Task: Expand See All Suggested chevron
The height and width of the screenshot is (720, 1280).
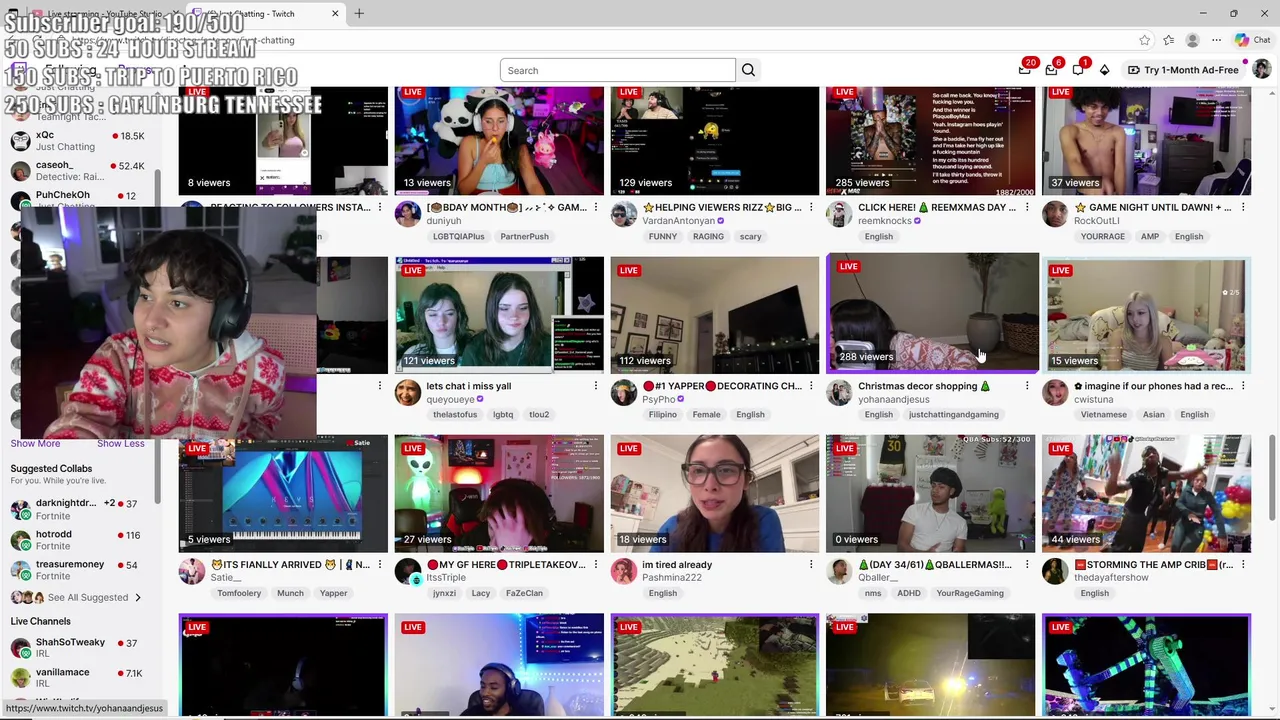Action: tap(138, 598)
